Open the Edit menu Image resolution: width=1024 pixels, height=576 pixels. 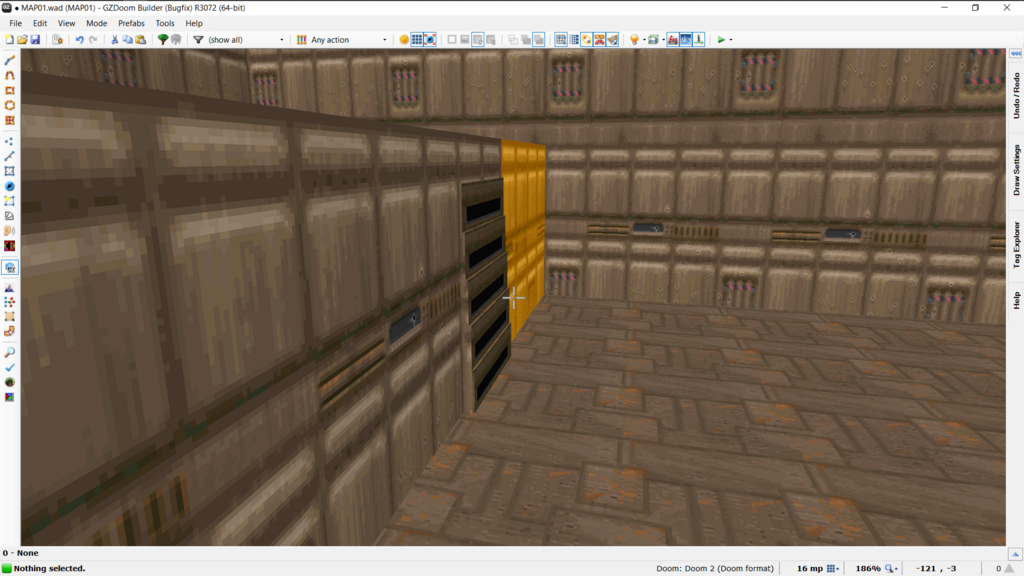coord(40,23)
